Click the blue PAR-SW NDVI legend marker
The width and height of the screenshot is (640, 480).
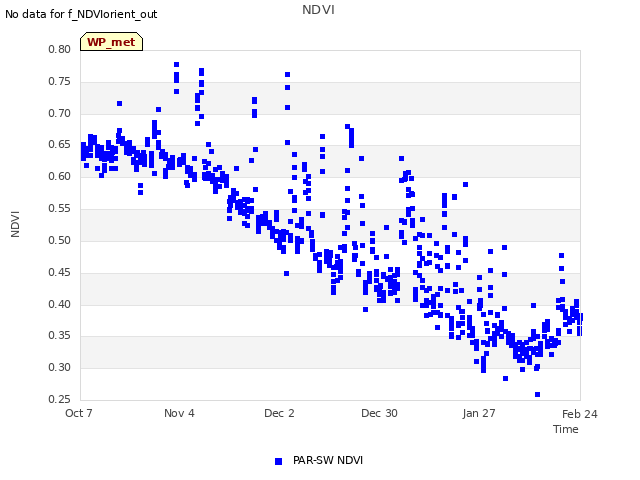(278, 461)
